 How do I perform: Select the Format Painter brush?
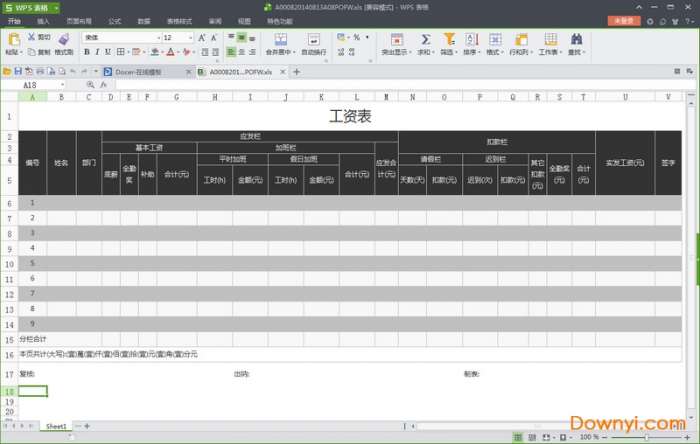coord(64,39)
